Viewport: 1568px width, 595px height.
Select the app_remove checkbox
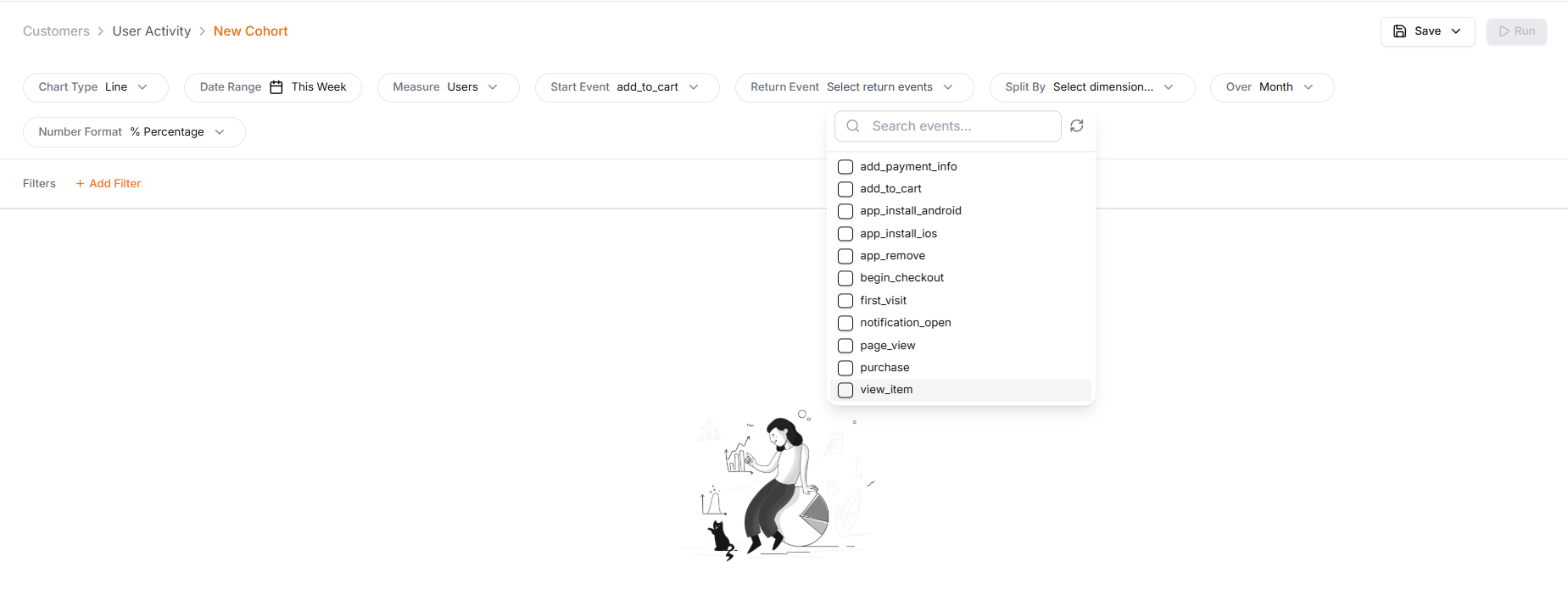pos(845,256)
